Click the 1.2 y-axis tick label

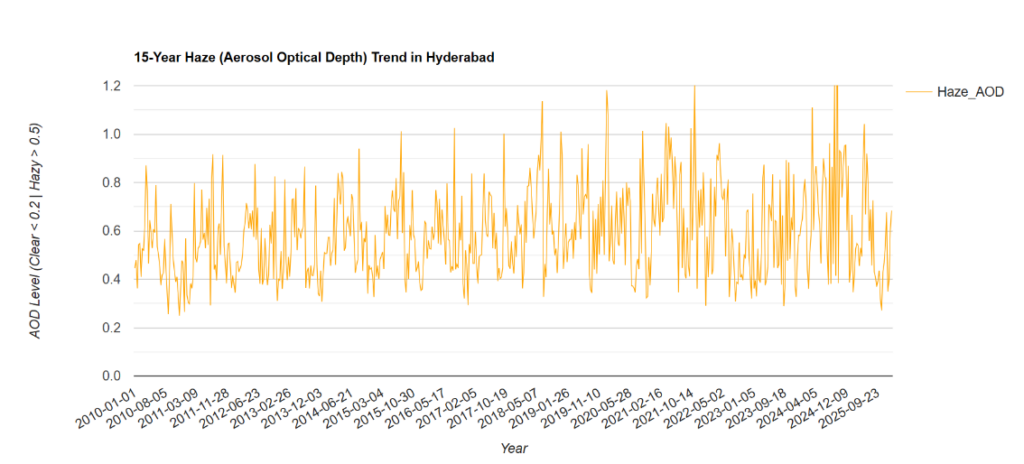109,86
